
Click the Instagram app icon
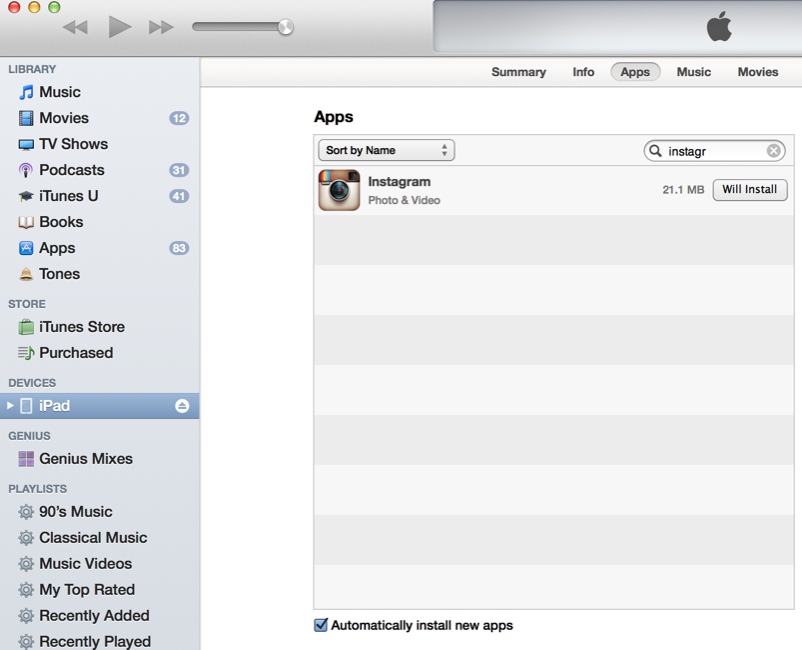(x=339, y=190)
